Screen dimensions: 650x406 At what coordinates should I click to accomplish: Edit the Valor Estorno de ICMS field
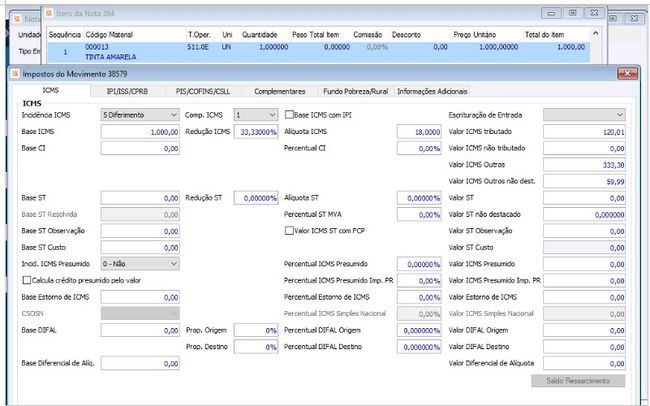coord(584,297)
